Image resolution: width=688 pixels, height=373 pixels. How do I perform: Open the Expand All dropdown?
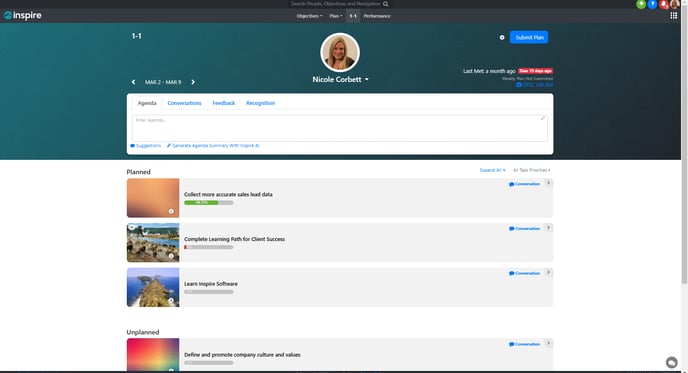492,170
